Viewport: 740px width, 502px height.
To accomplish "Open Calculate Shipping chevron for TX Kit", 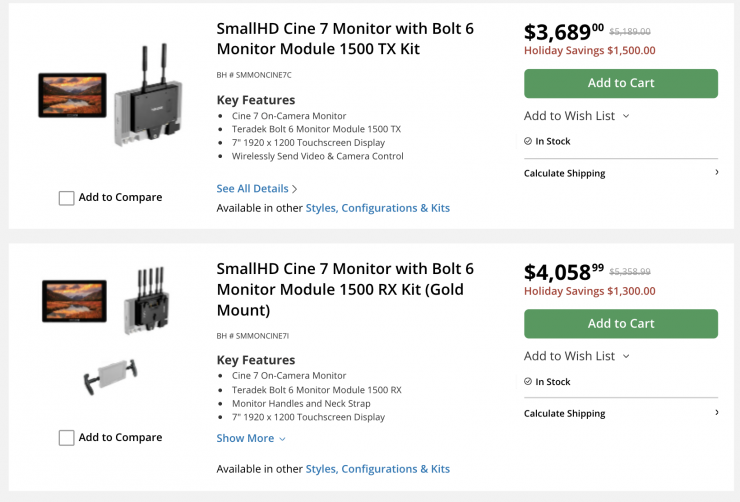I will click(716, 173).
